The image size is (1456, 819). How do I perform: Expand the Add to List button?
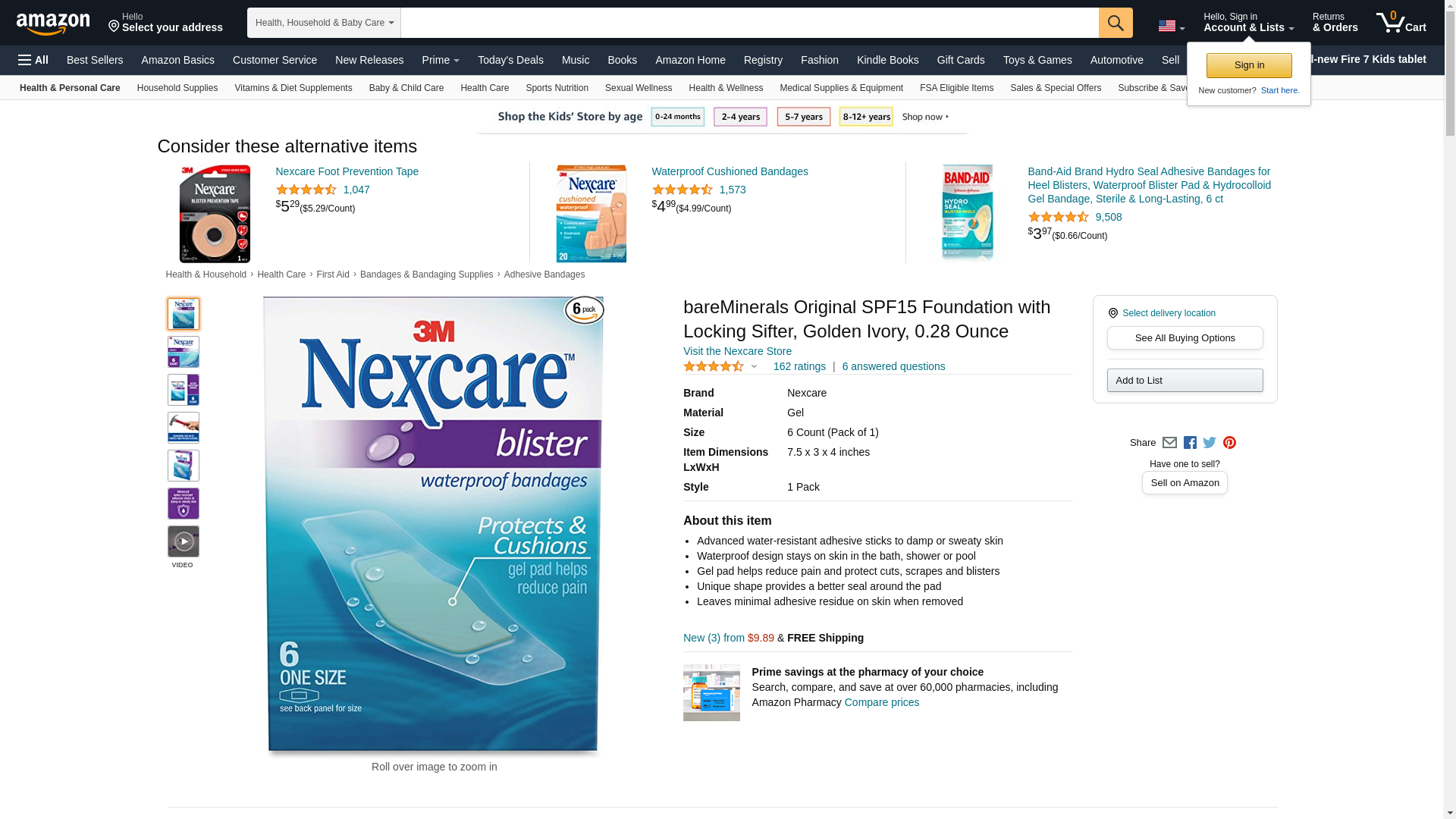(1185, 381)
